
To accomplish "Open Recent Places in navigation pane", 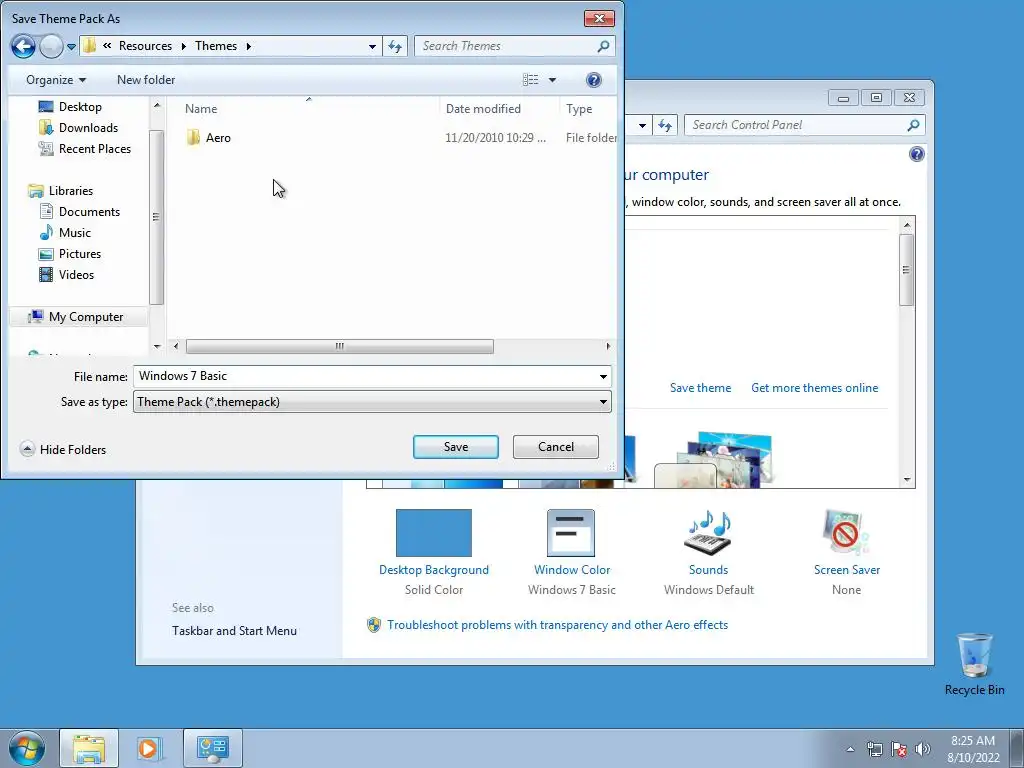I will (95, 148).
